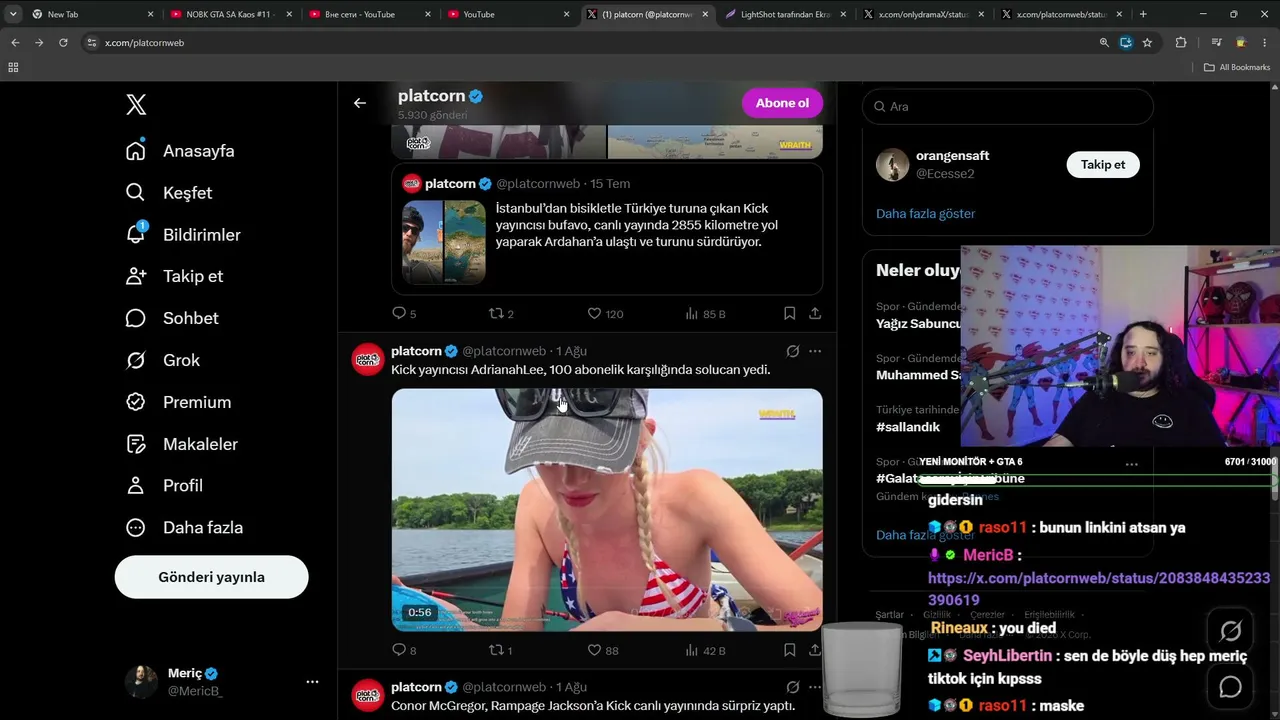The height and width of the screenshot is (720, 1280).
Task: Like the tweet with 120 likes
Action: tap(605, 314)
